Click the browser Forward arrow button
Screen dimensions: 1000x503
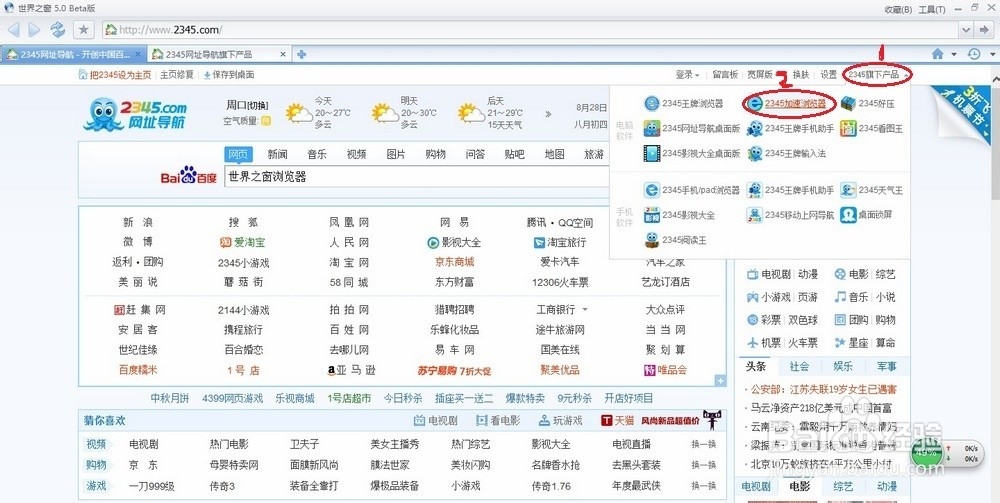click(34, 29)
